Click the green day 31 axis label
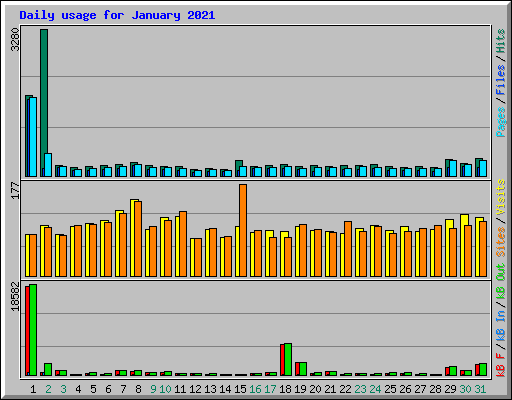This screenshot has height=400, width=512. point(480,389)
